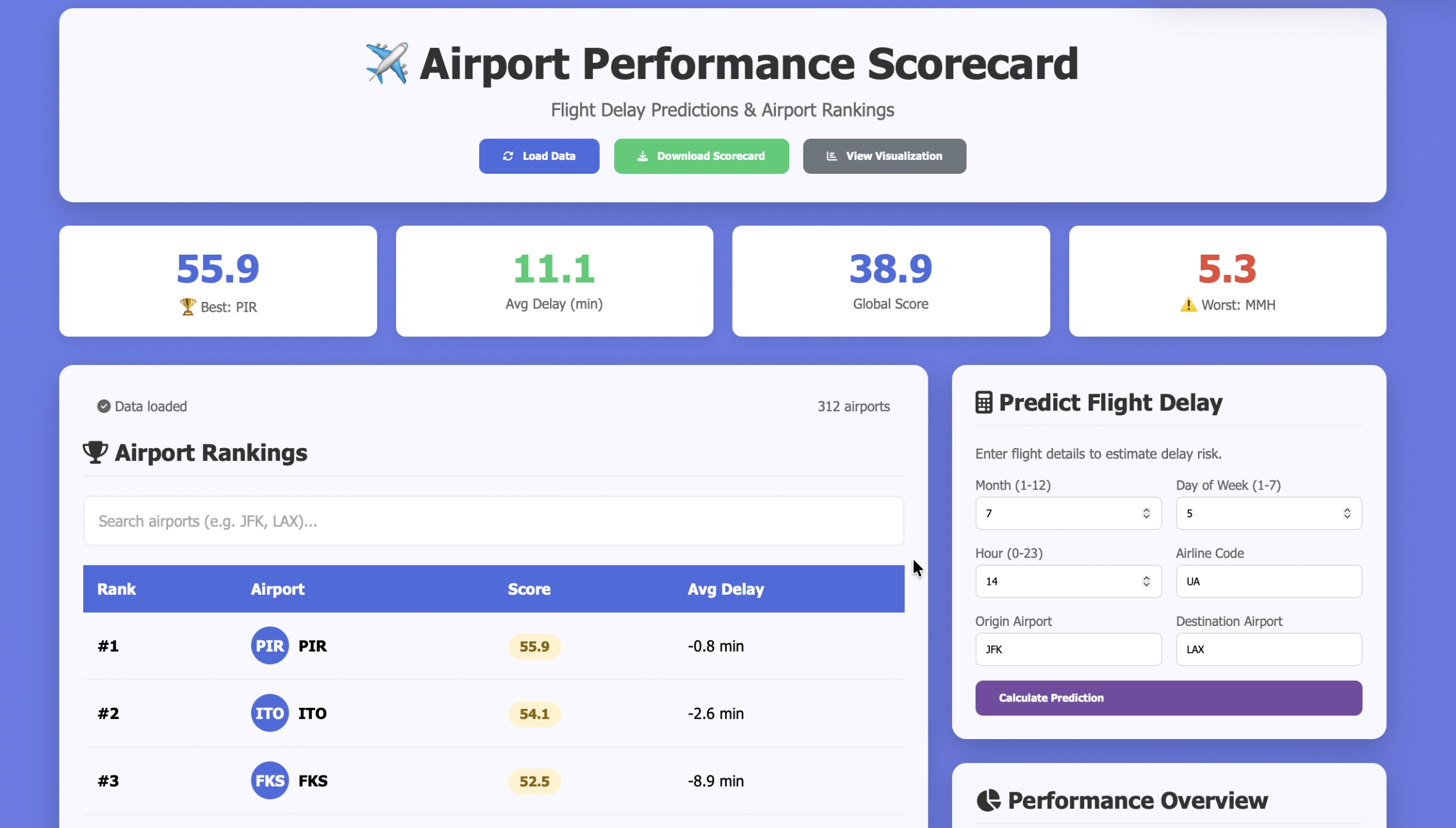The height and width of the screenshot is (828, 1456).
Task: Click the #3 rank cell
Action: (x=108, y=781)
